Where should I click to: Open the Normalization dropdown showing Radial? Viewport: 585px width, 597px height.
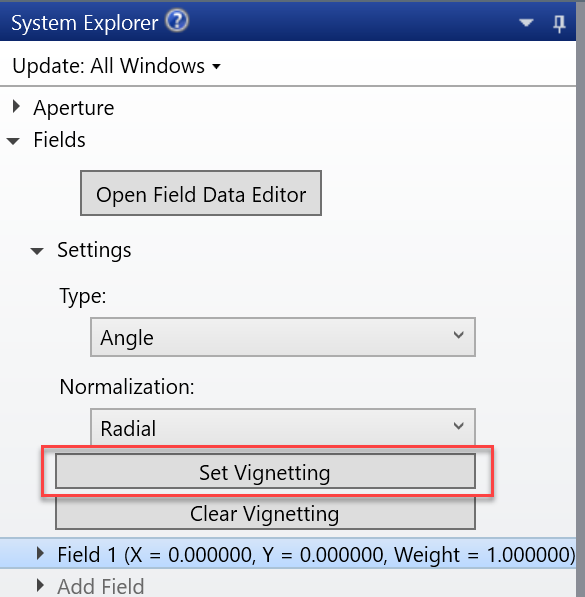pos(283,427)
